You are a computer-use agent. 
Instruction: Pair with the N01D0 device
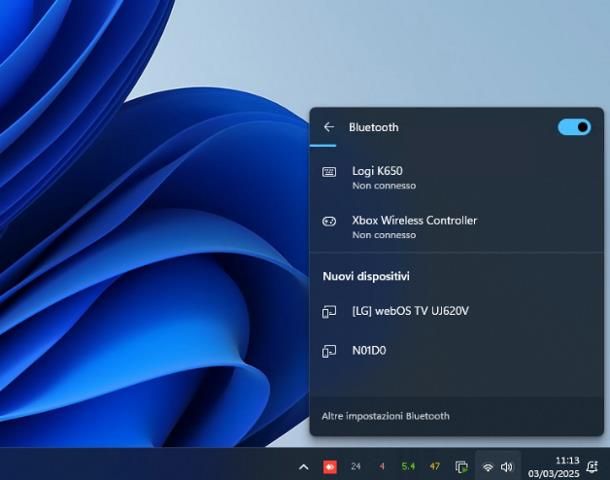point(456,351)
